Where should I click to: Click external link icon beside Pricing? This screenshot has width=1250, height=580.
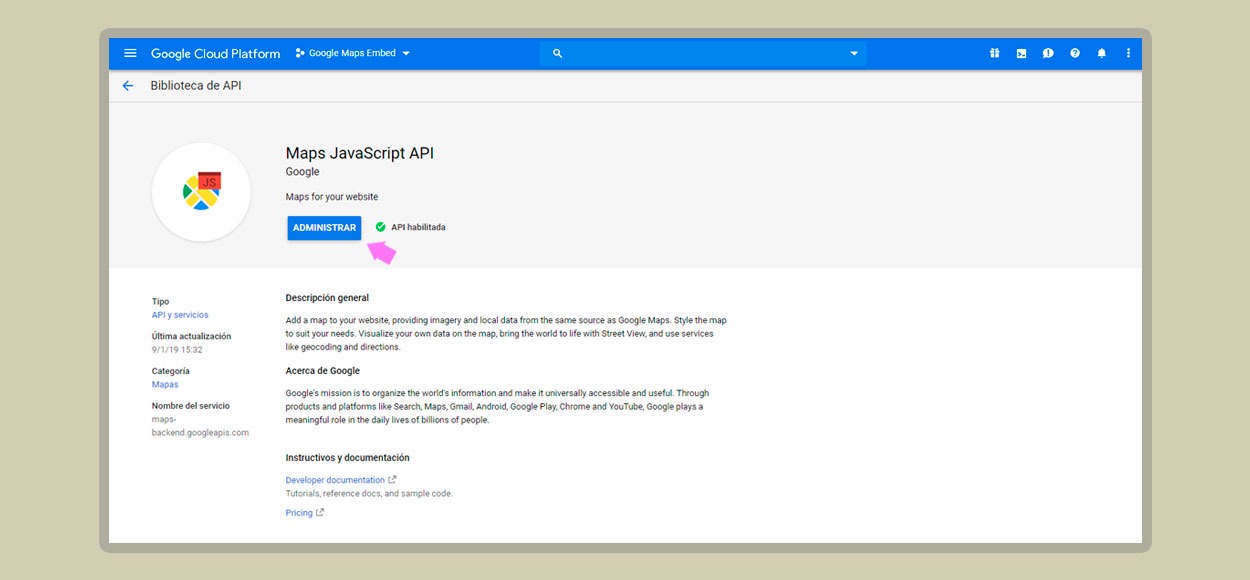(320, 513)
